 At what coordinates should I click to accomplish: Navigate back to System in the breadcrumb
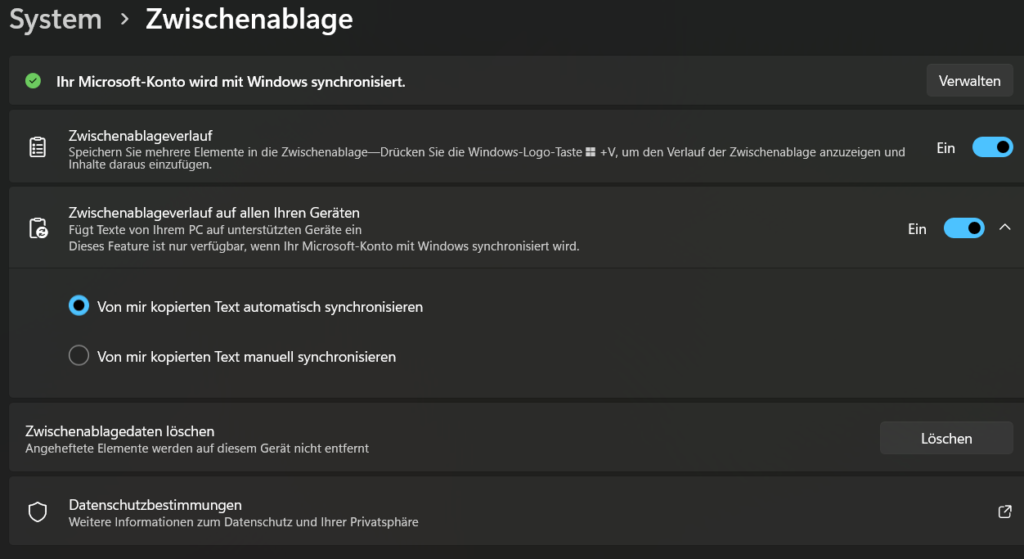[x=56, y=20]
